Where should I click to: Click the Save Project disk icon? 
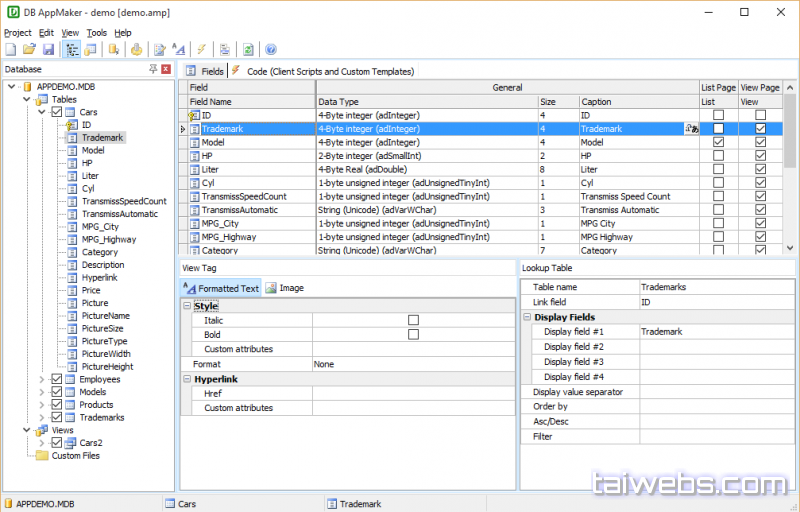[x=48, y=49]
